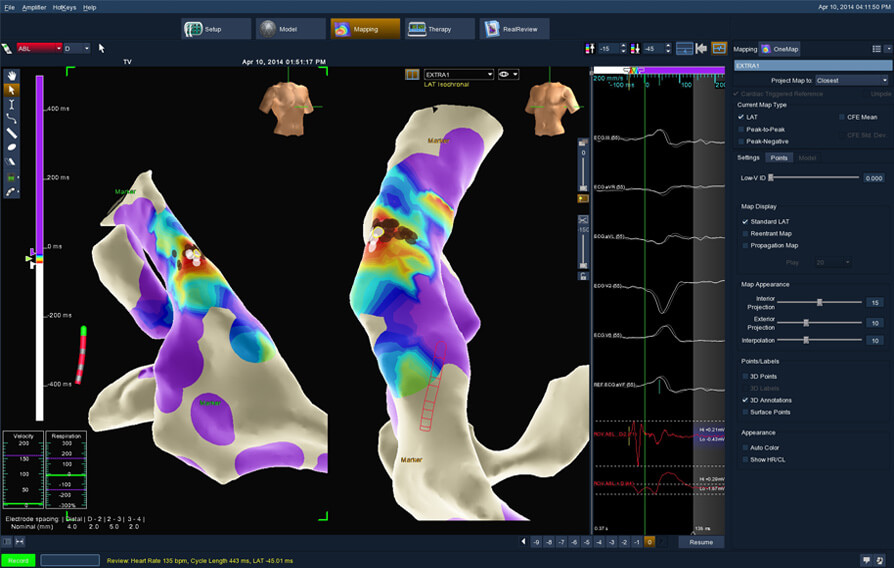Click the green Record button
894x568 pixels.
pos(18,560)
